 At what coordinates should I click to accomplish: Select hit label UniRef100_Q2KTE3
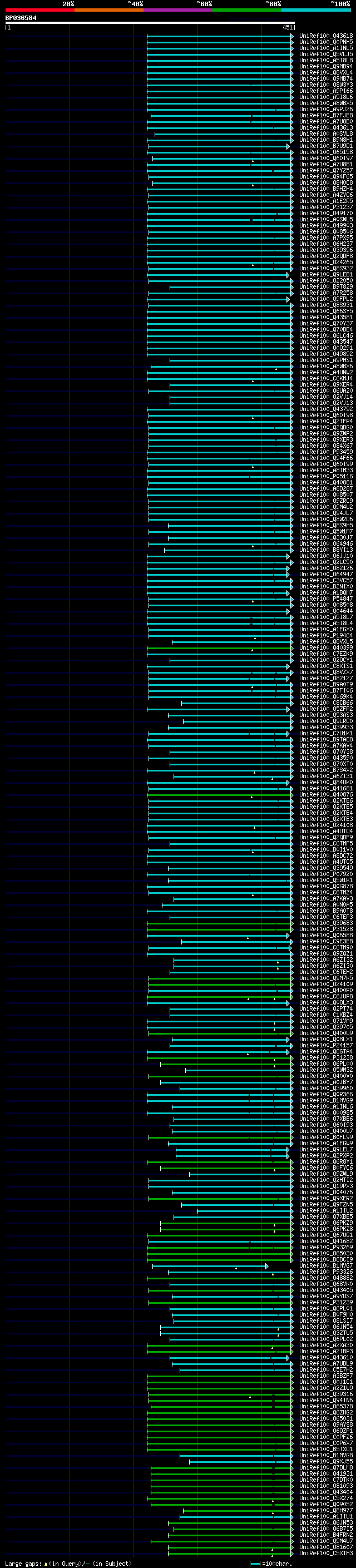pyautogui.click(x=326, y=819)
